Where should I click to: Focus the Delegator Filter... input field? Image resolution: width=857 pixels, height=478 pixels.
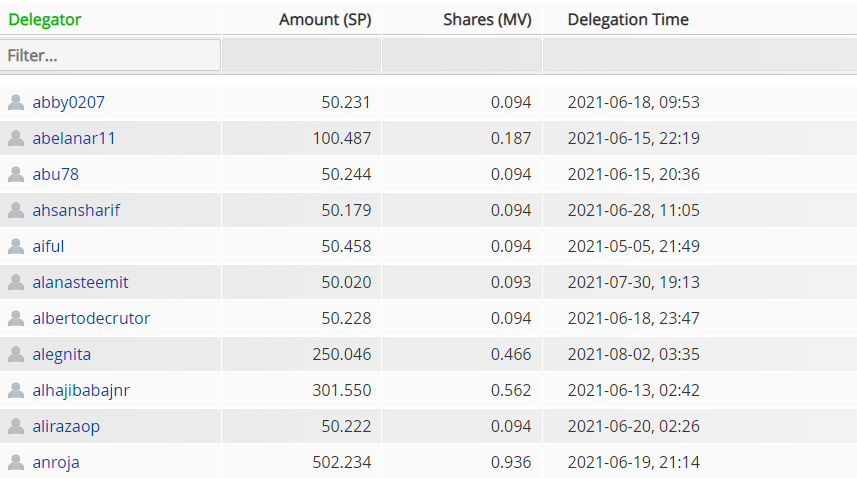coord(110,55)
